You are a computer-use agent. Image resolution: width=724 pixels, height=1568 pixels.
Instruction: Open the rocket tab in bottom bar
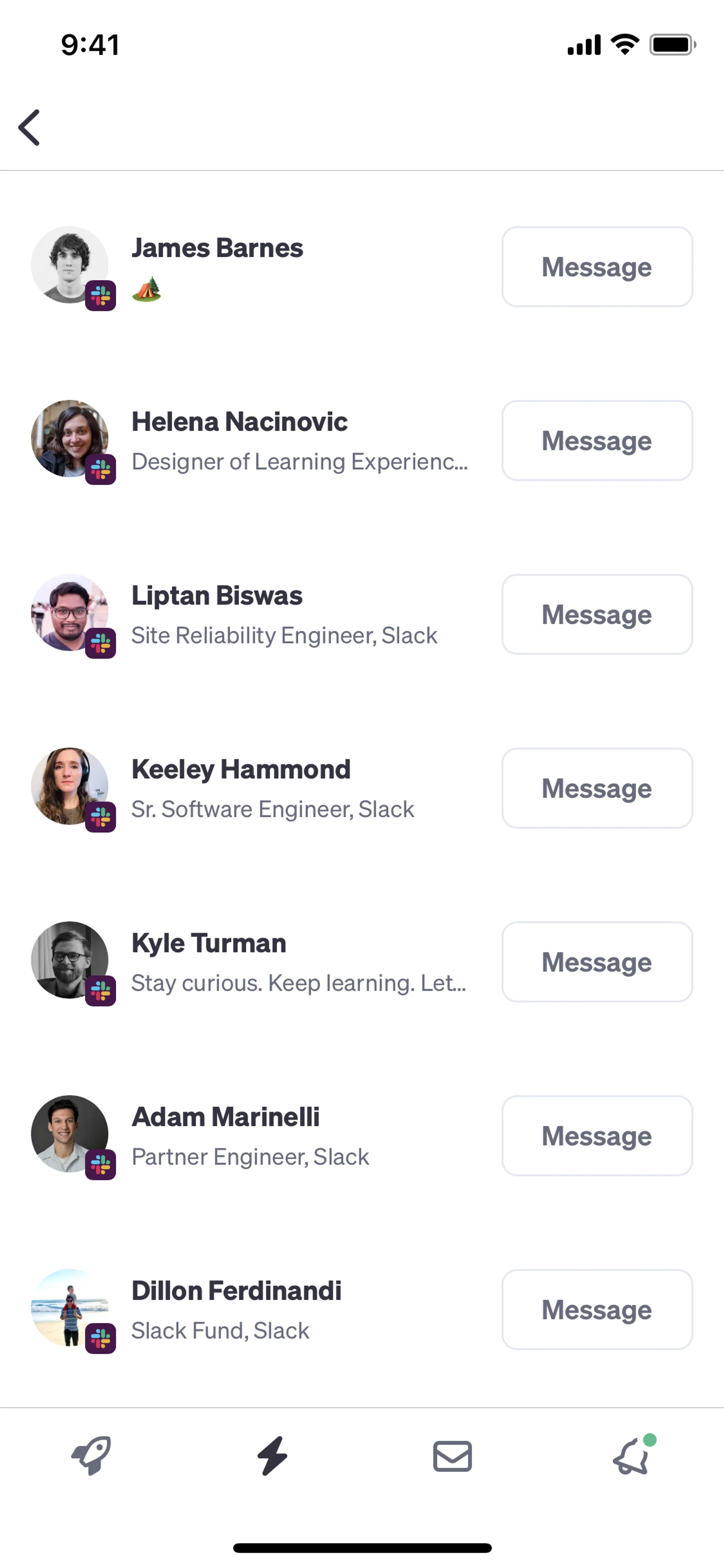pyautogui.click(x=91, y=1456)
